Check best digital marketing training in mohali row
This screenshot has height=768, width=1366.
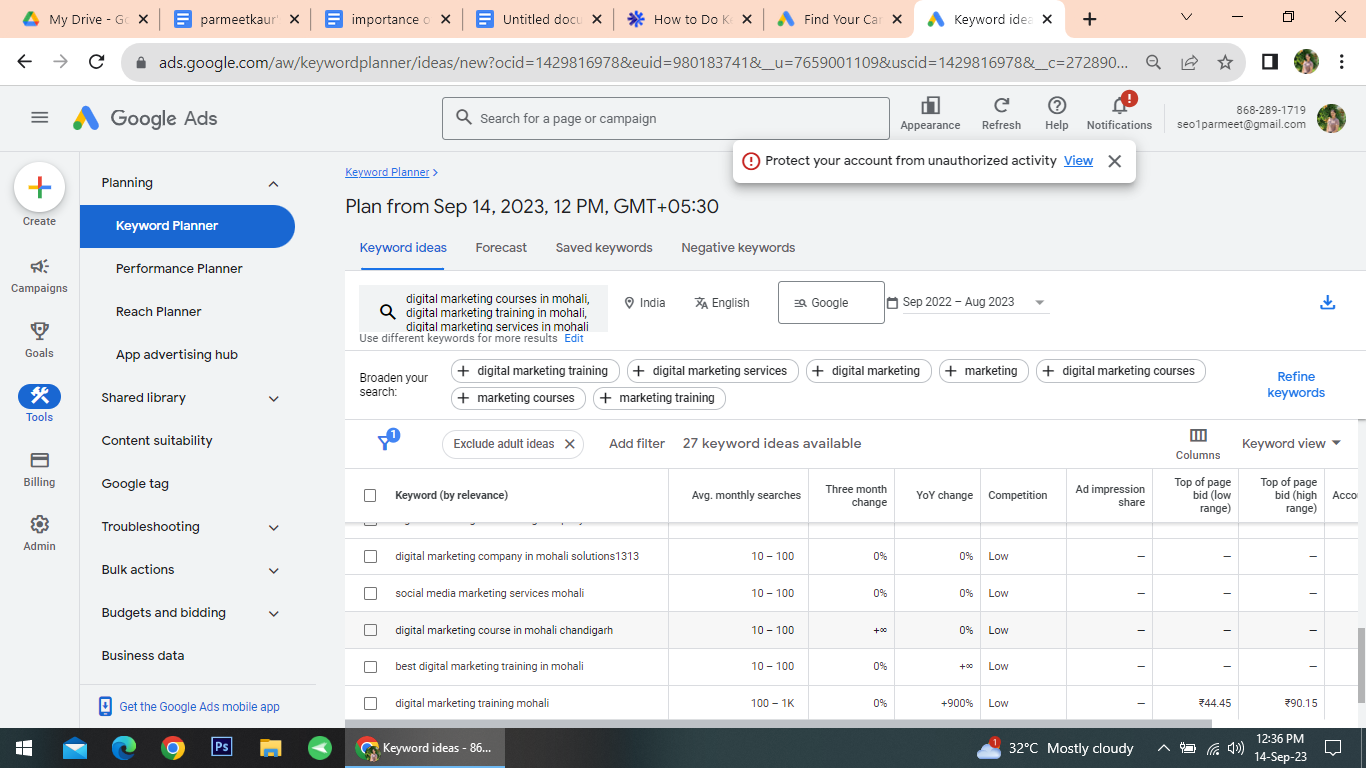[370, 666]
